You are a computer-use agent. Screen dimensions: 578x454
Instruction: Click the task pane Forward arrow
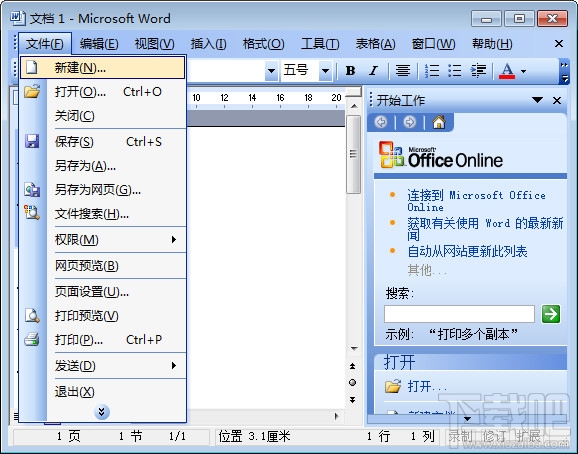pos(409,122)
